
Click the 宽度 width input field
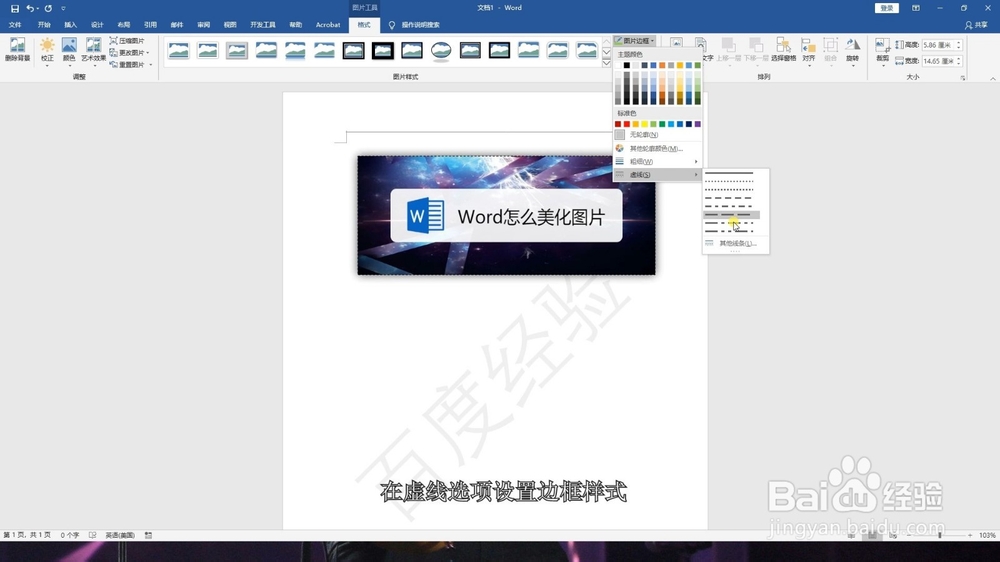[938, 61]
